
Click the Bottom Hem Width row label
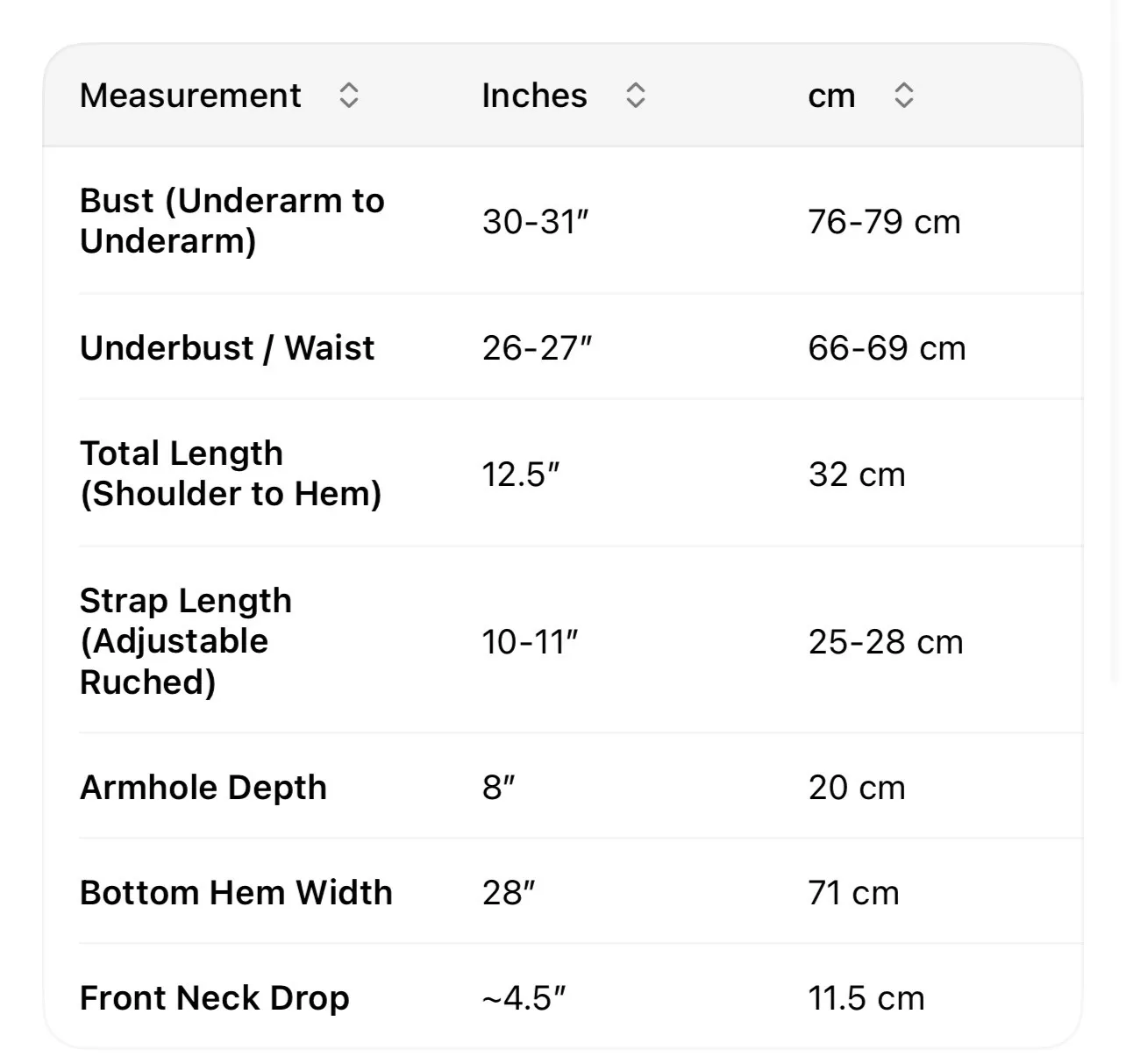pyautogui.click(x=236, y=892)
